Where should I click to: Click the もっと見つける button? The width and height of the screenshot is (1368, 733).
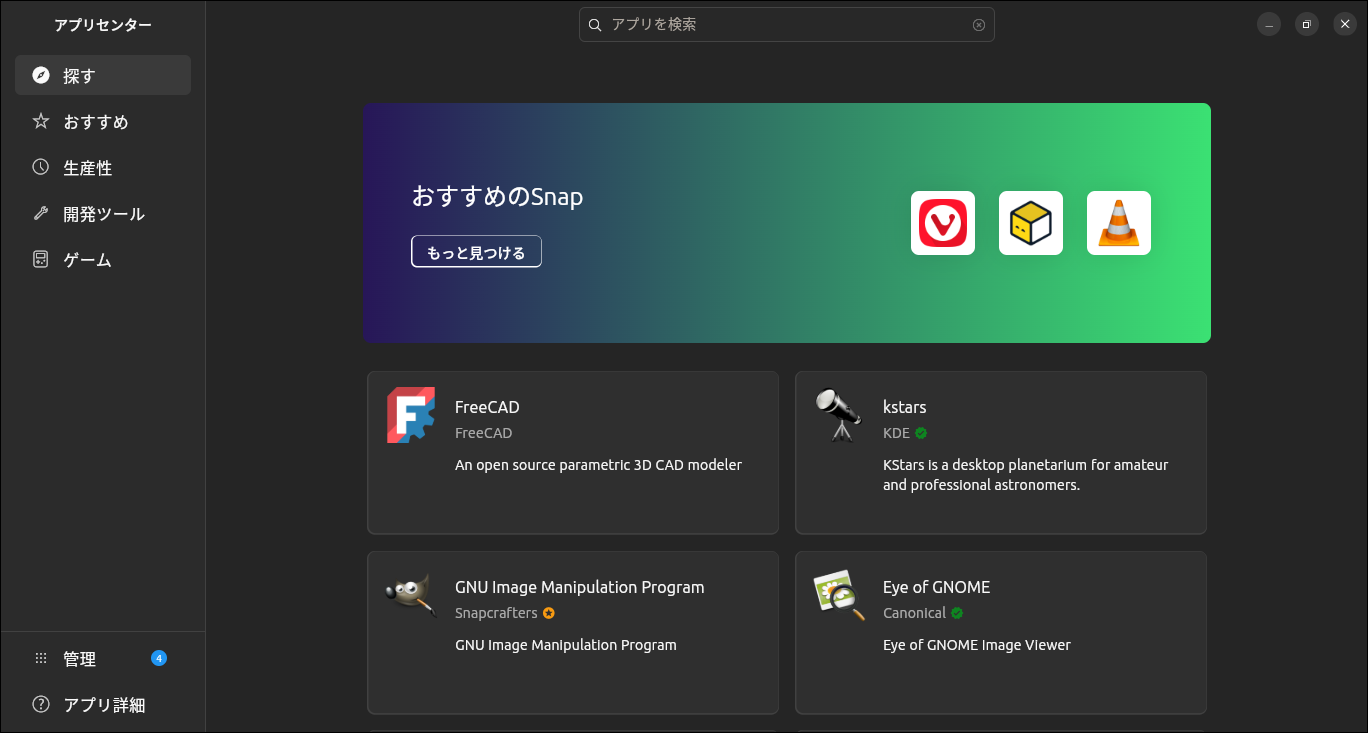[476, 252]
